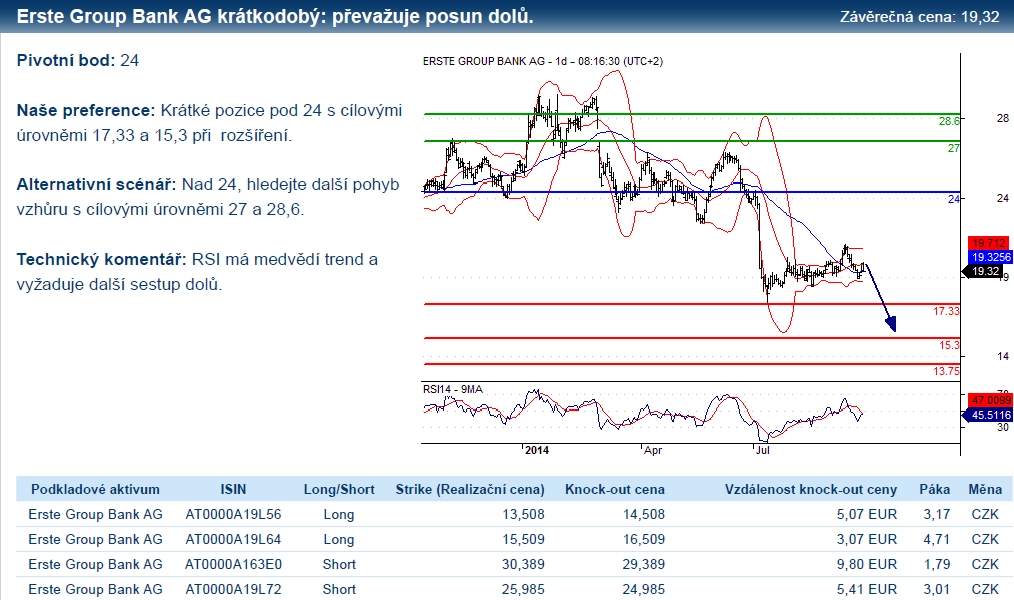Click the red 47.0099 RSI value tag
Image resolution: width=1014 pixels, height=600 pixels.
click(990, 400)
